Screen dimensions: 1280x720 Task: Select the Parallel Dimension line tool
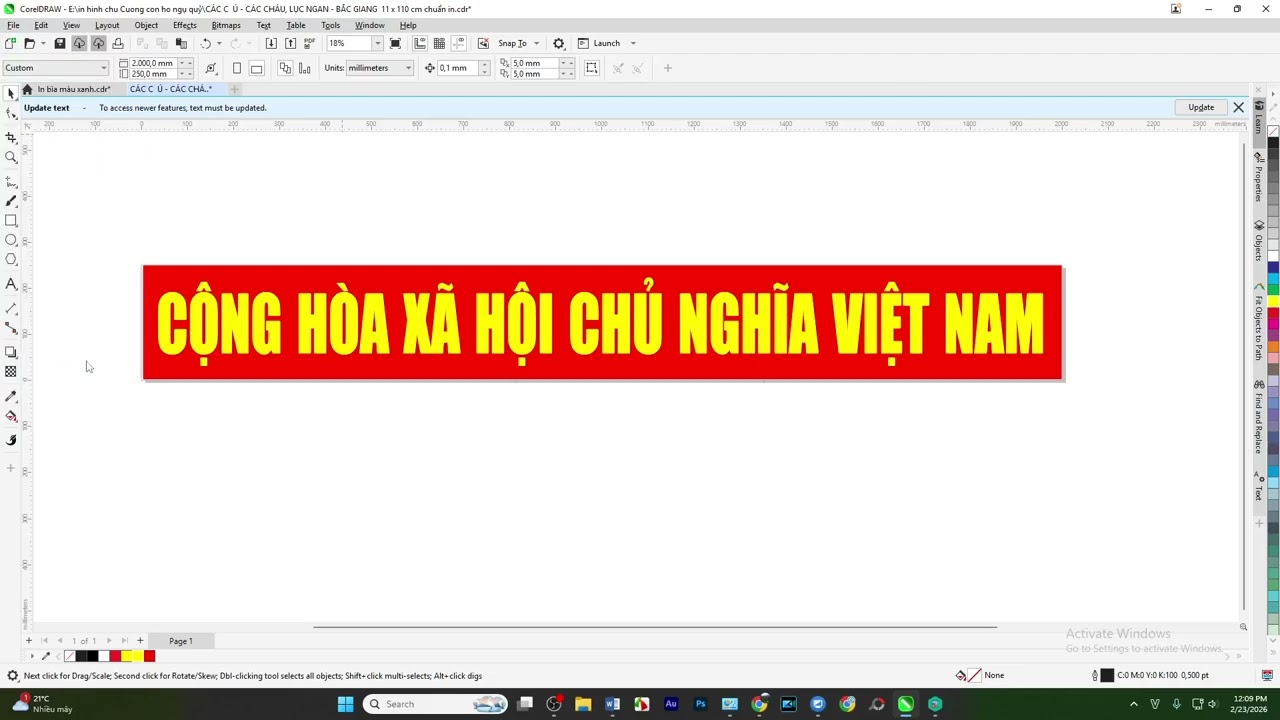click(x=11, y=308)
